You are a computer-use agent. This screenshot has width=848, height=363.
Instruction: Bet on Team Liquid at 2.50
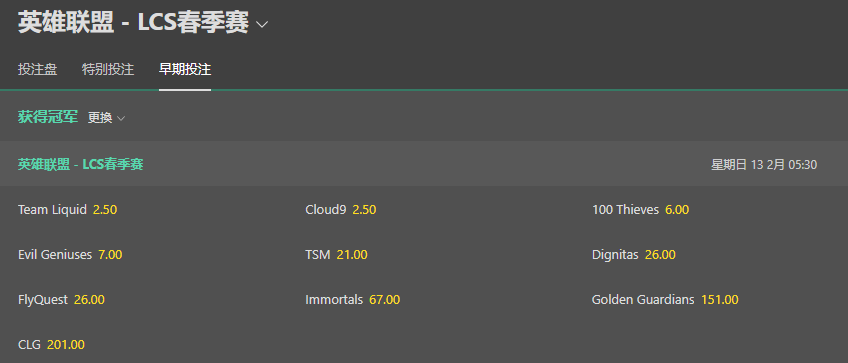(68, 210)
